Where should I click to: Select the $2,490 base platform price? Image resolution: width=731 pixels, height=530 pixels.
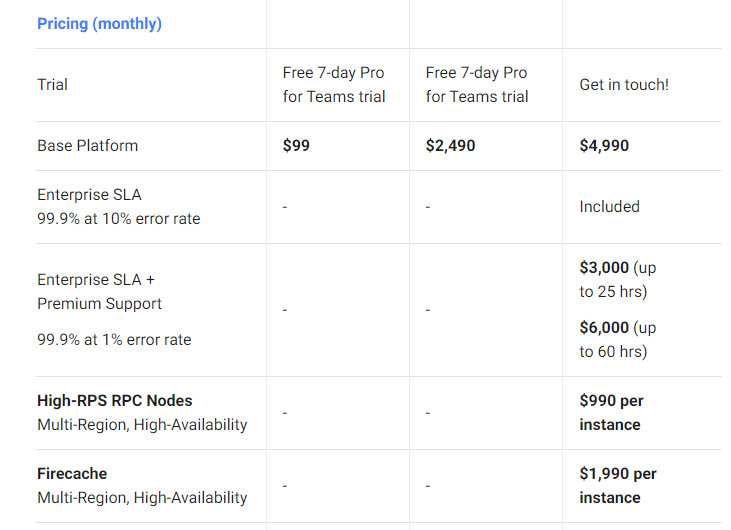pyautogui.click(x=451, y=146)
